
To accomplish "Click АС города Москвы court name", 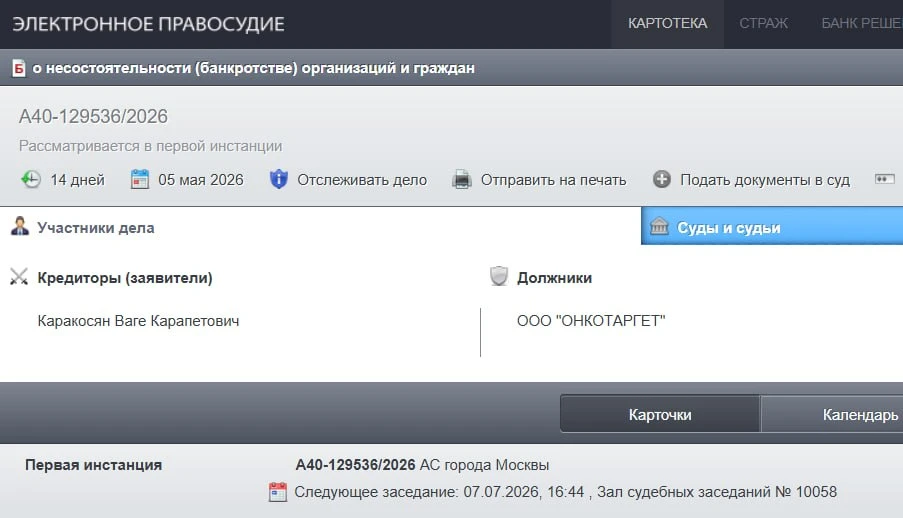I will click(x=484, y=465).
